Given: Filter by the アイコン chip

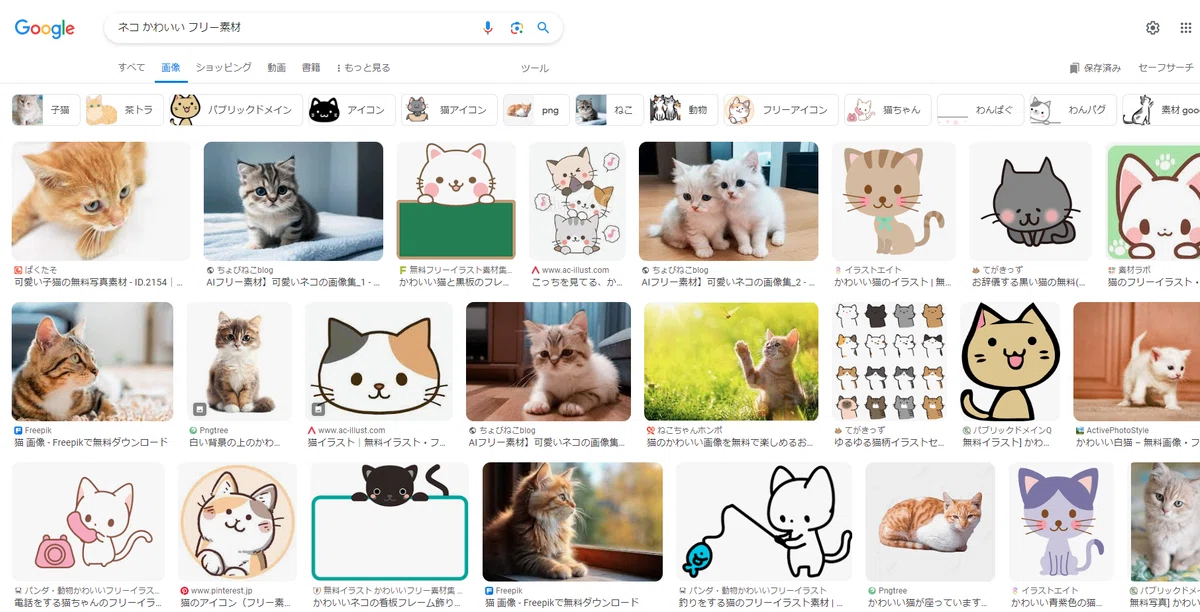Looking at the screenshot, I should tap(351, 110).
